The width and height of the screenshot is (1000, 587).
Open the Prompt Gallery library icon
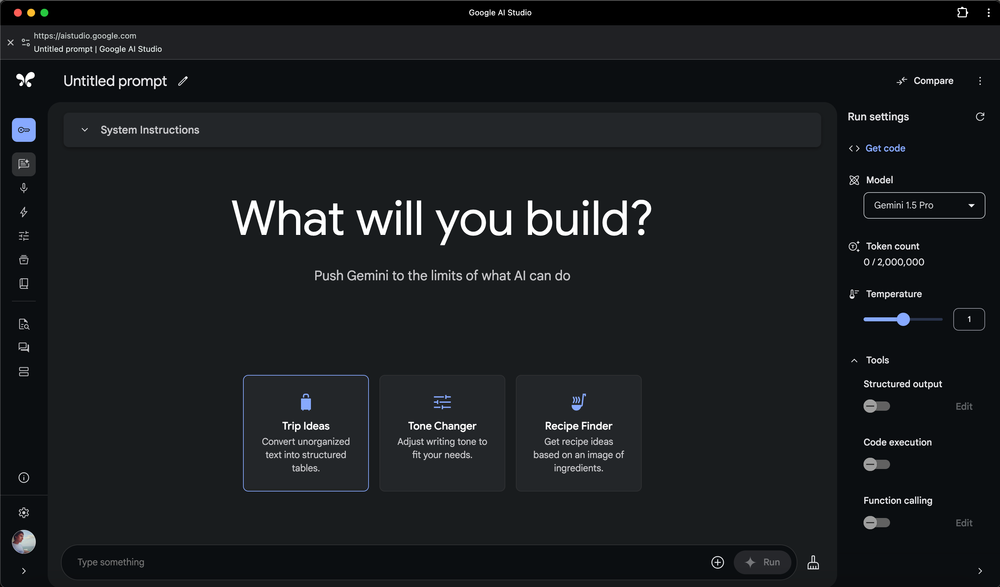click(24, 283)
